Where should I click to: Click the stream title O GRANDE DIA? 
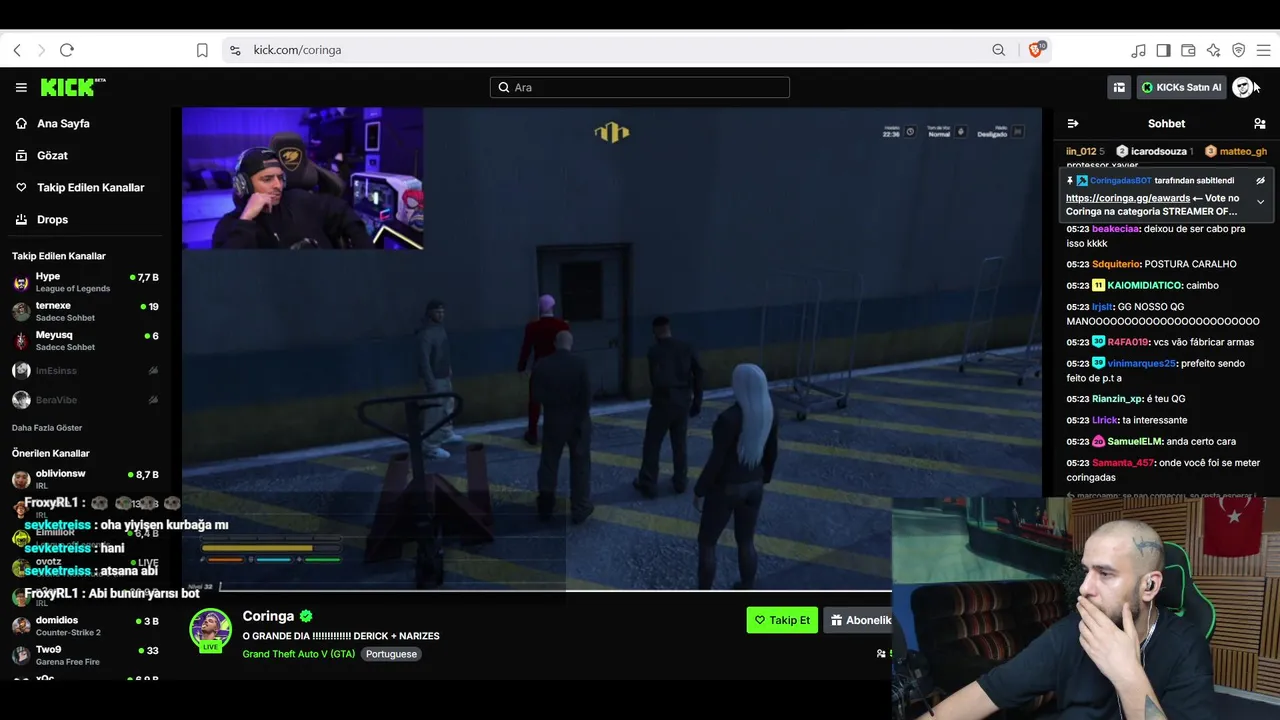click(x=341, y=636)
